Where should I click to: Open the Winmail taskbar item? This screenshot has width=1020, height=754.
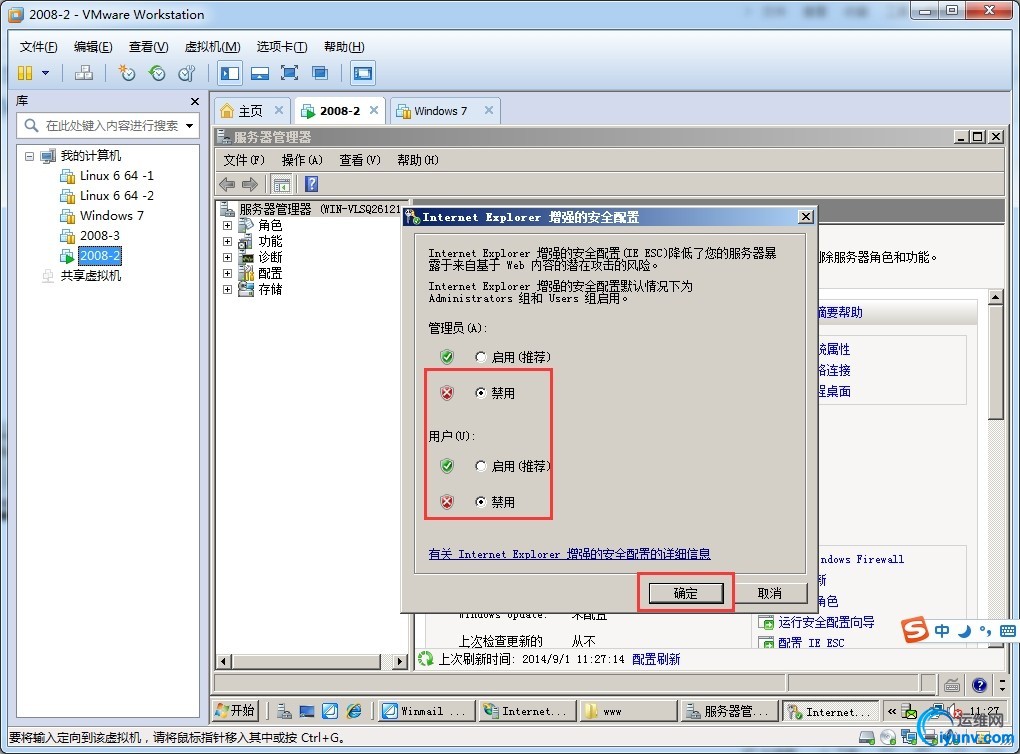(426, 711)
